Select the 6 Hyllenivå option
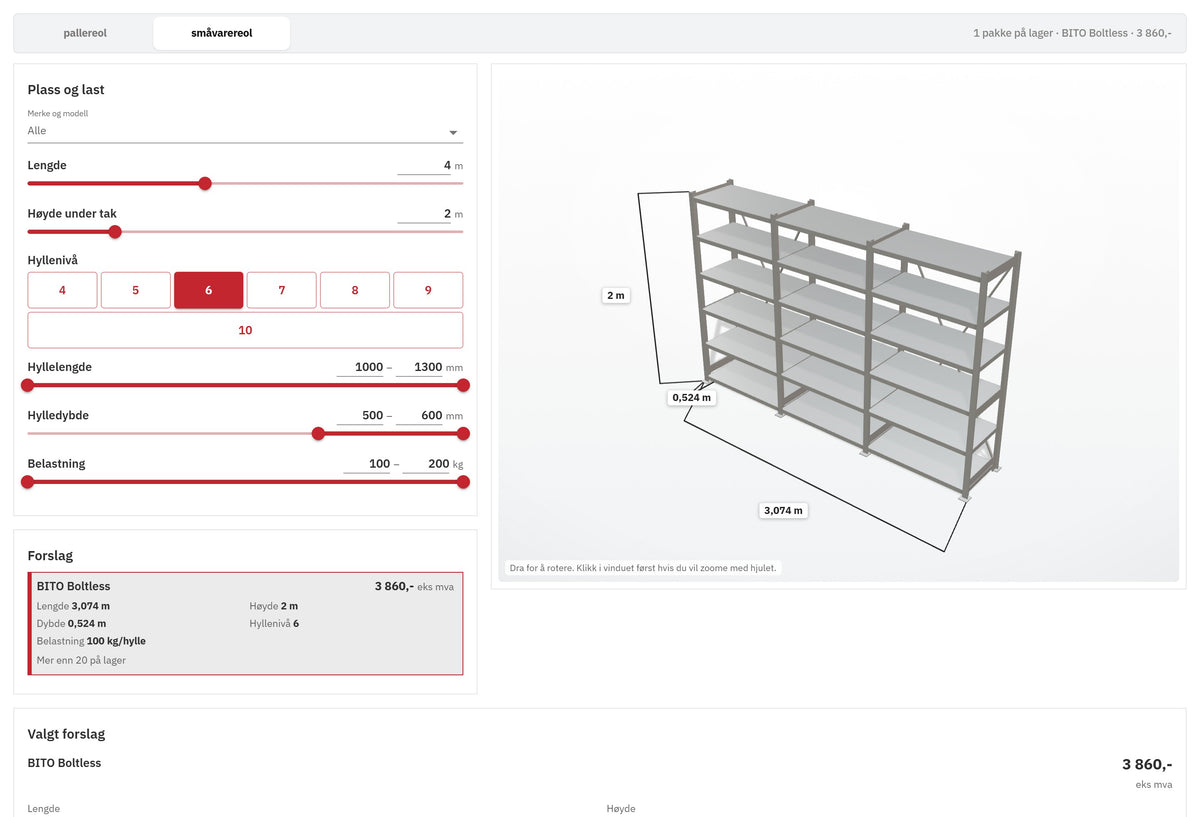Image resolution: width=1200 pixels, height=817 pixels. click(209, 290)
